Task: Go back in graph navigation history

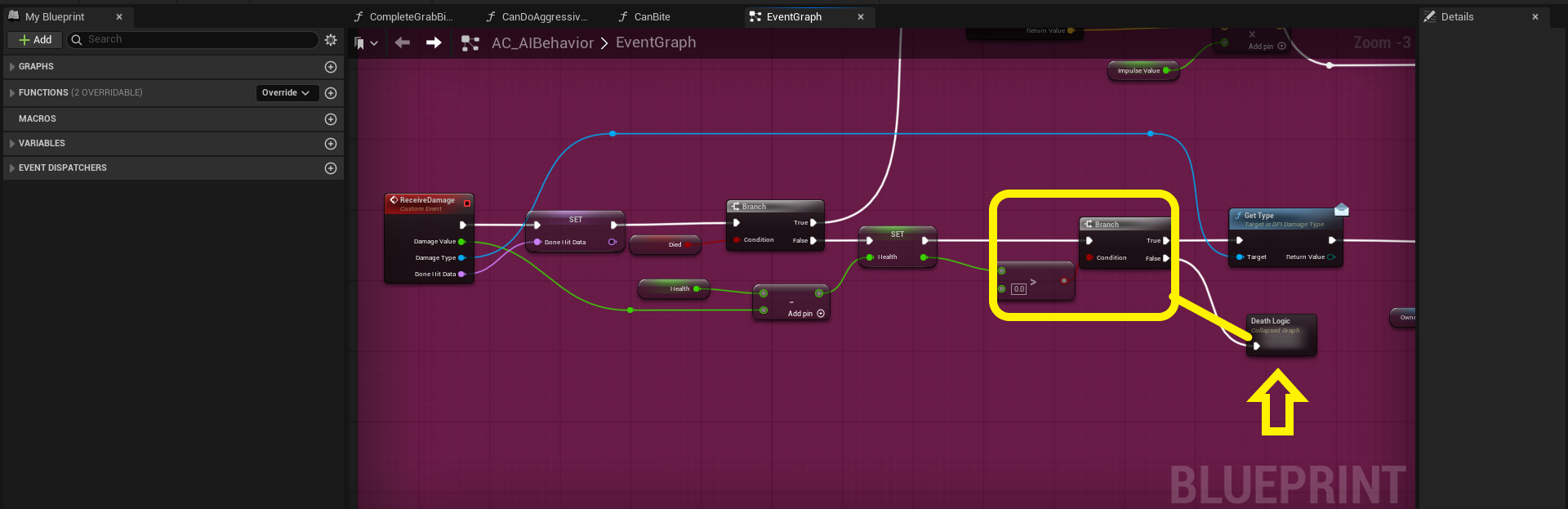Action: point(403,42)
